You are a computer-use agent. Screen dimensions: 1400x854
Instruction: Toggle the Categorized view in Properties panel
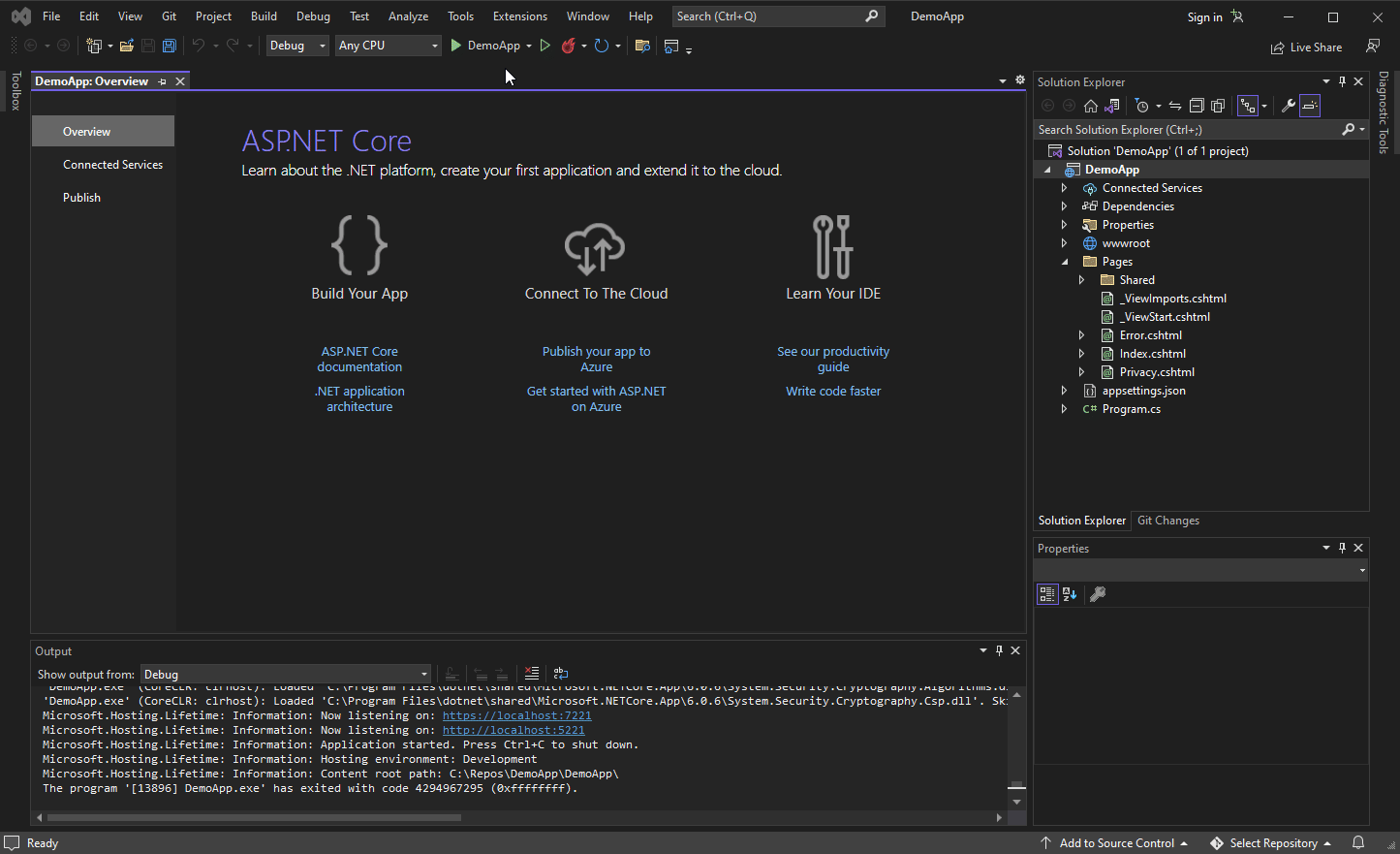coord(1047,594)
